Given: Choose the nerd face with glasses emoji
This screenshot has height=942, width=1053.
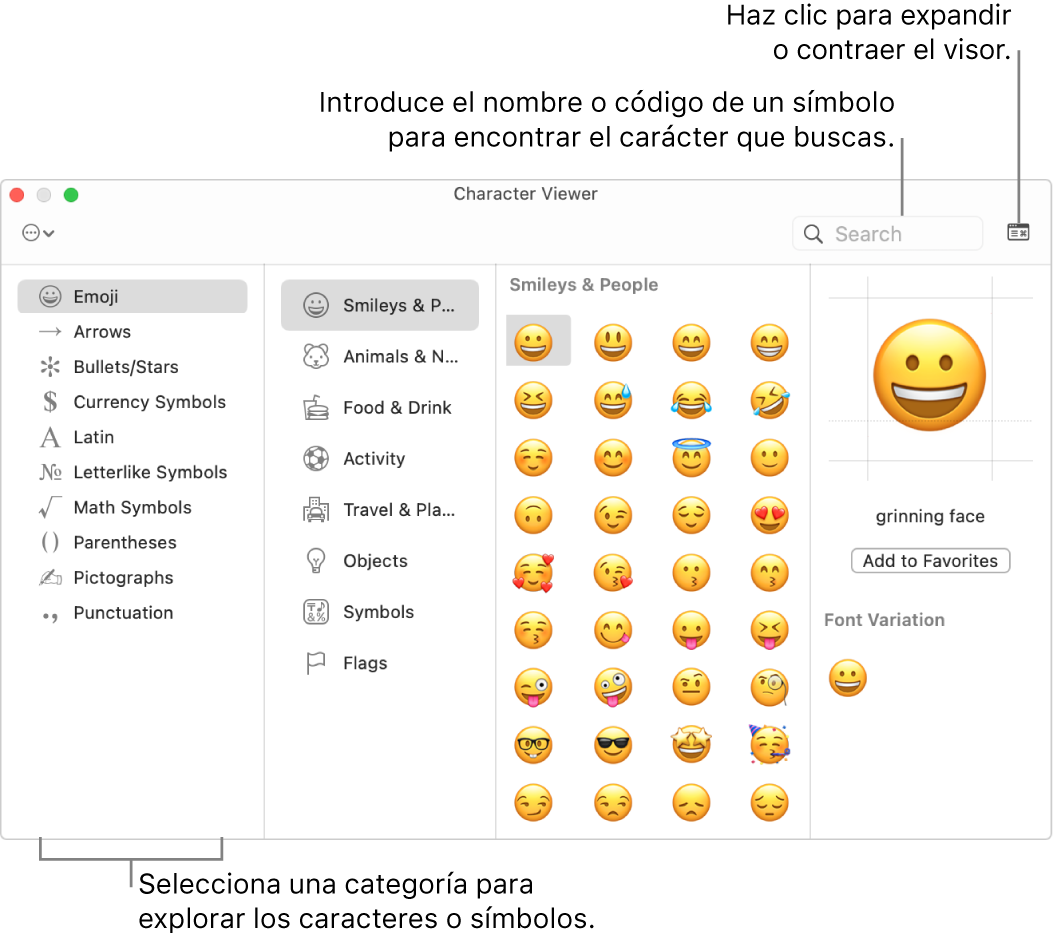Looking at the screenshot, I should 533,745.
